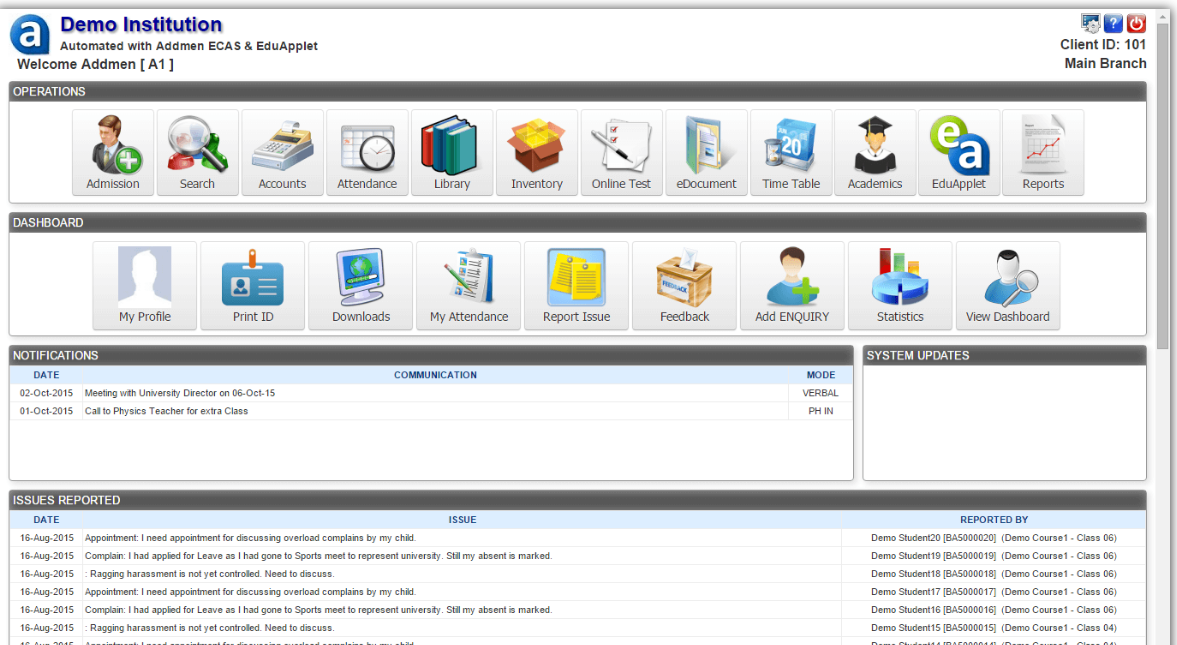Open the Inventory module

[x=537, y=152]
